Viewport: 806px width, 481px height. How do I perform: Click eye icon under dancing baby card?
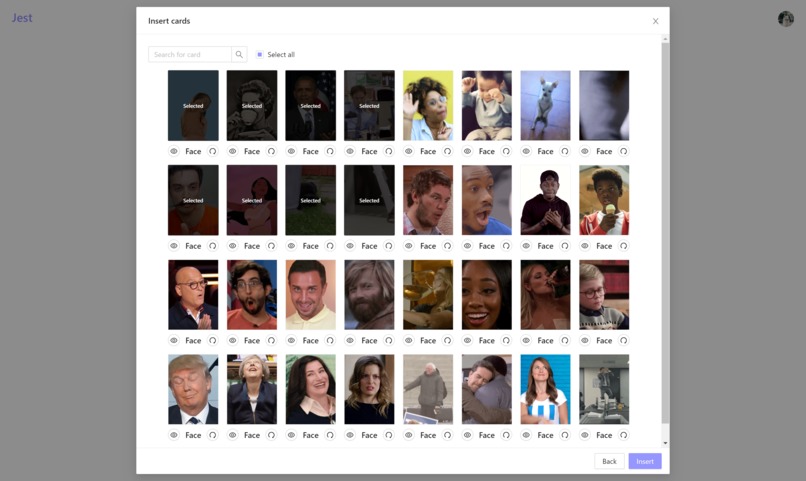467,151
